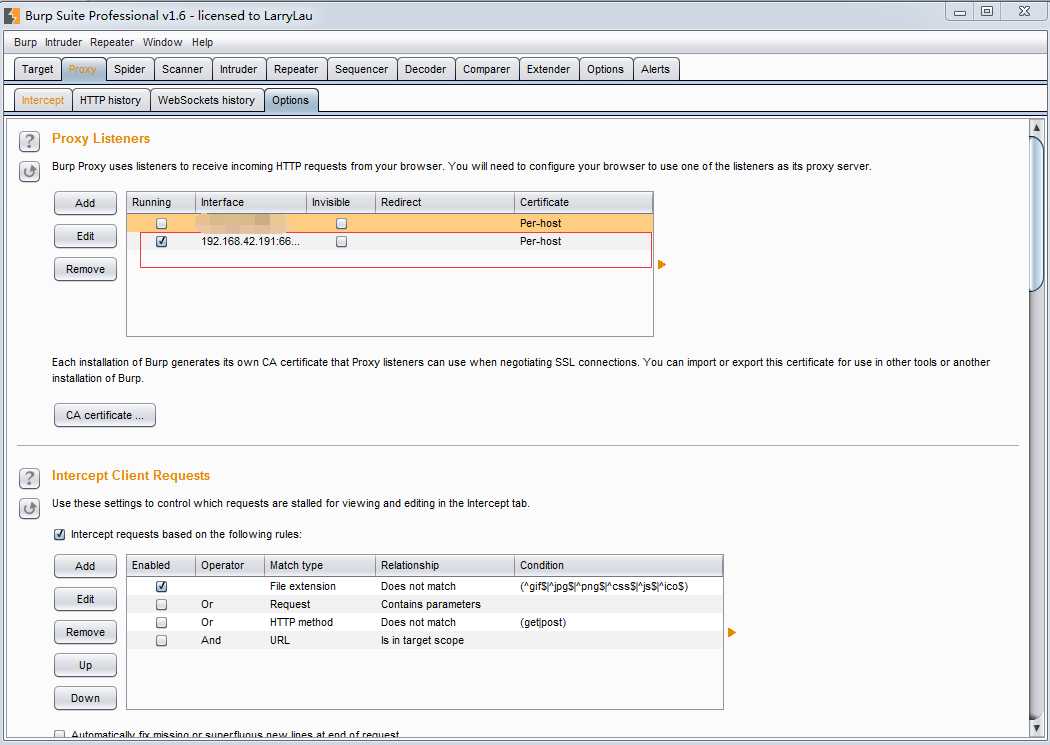1050x745 pixels.
Task: Click the Redirect column header
Action: pos(445,202)
